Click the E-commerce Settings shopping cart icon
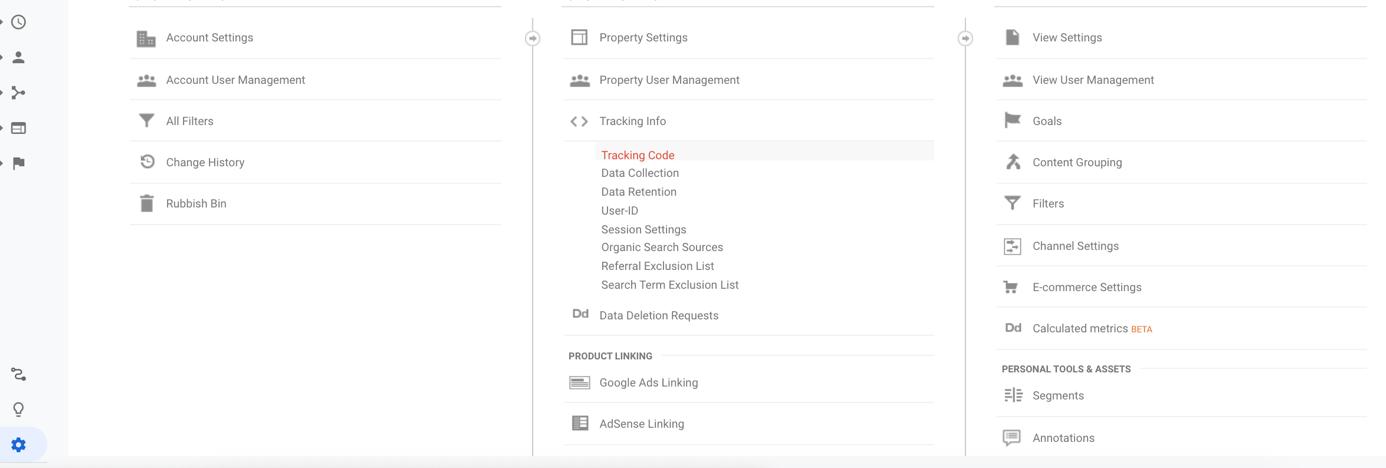 point(1012,287)
